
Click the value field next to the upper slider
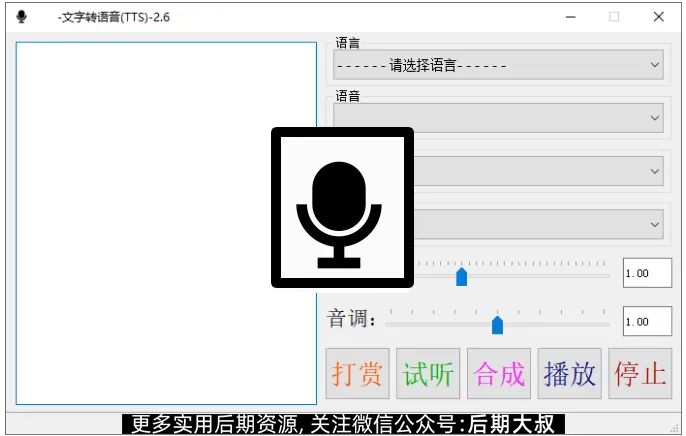(648, 273)
